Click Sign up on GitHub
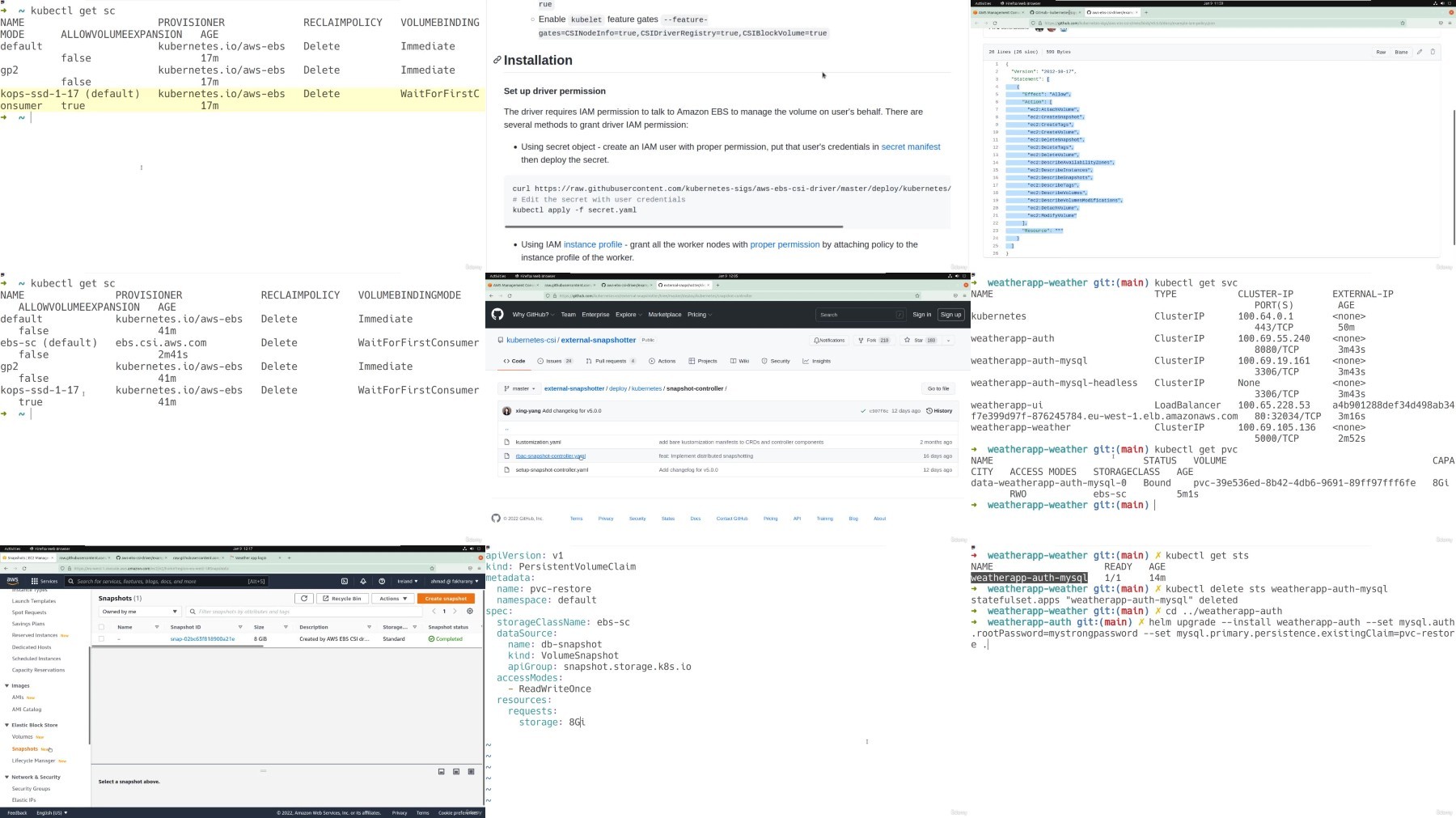 point(950,315)
